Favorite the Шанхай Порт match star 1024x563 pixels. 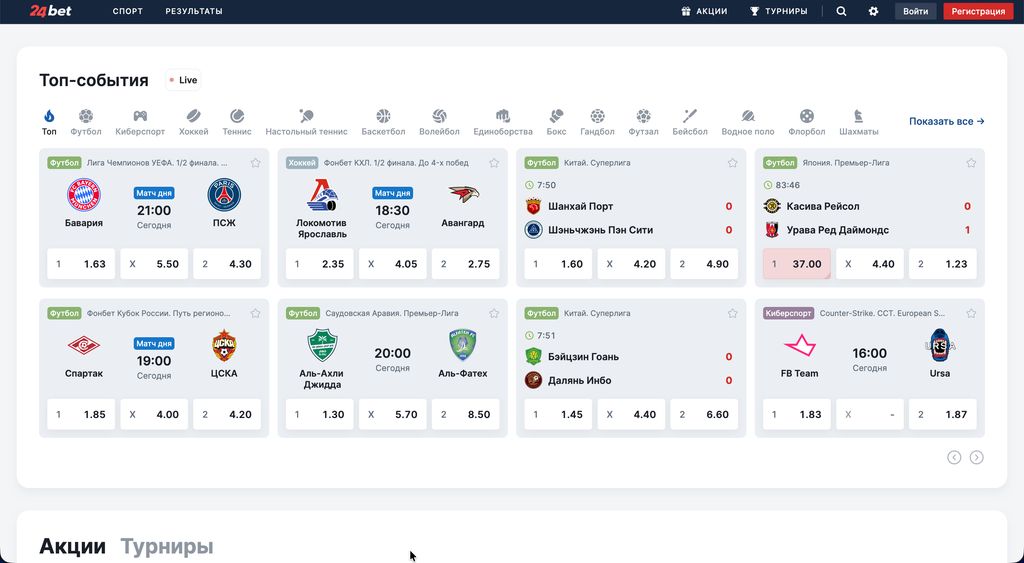click(732, 163)
